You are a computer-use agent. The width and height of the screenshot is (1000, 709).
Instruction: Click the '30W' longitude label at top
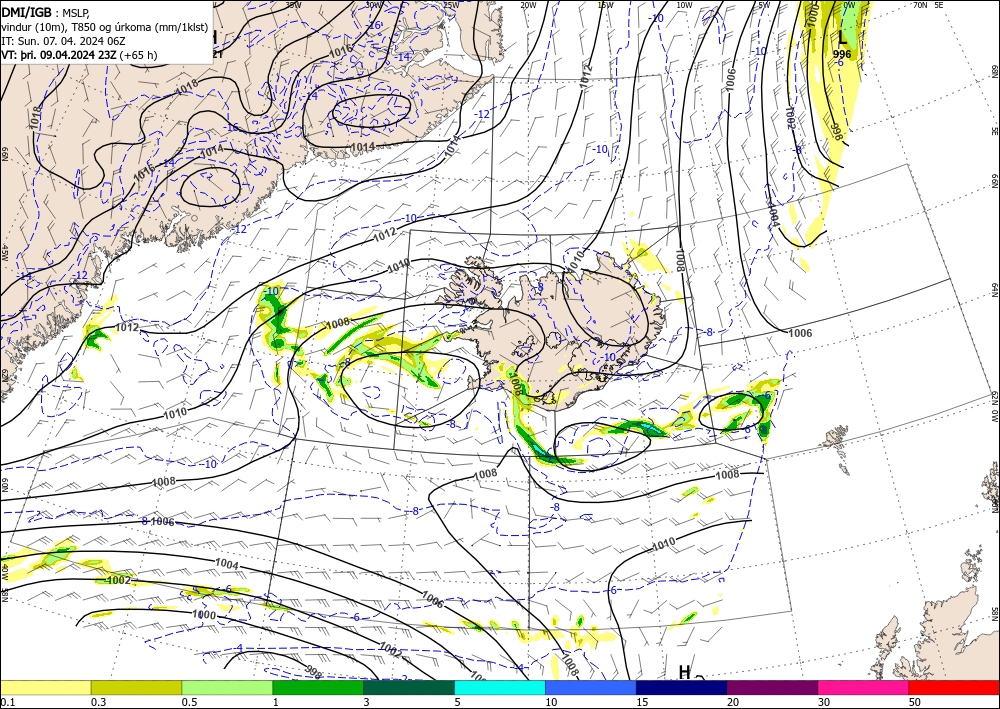tap(374, 5)
